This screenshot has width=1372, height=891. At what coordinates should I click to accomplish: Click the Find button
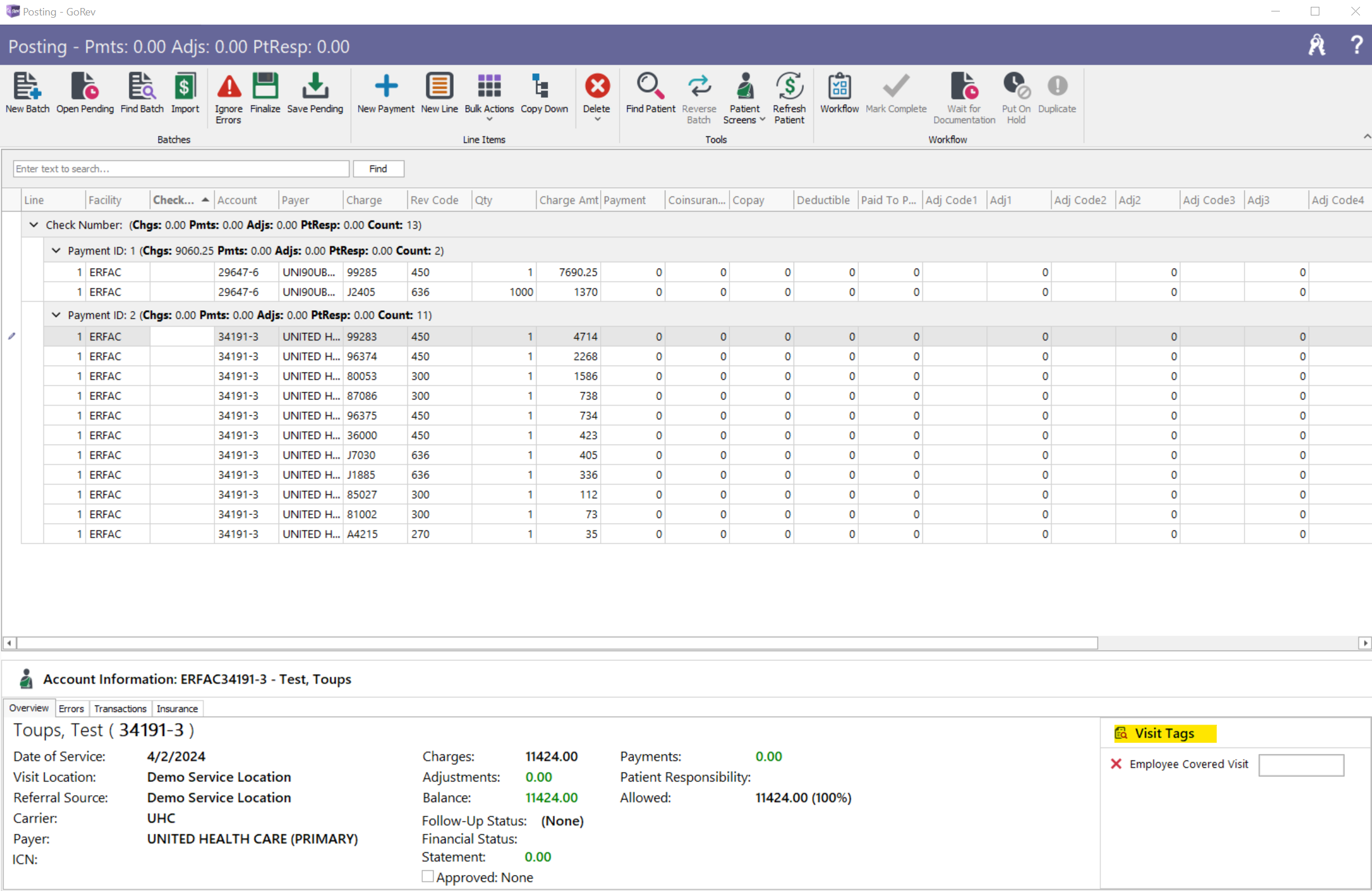[x=378, y=168]
